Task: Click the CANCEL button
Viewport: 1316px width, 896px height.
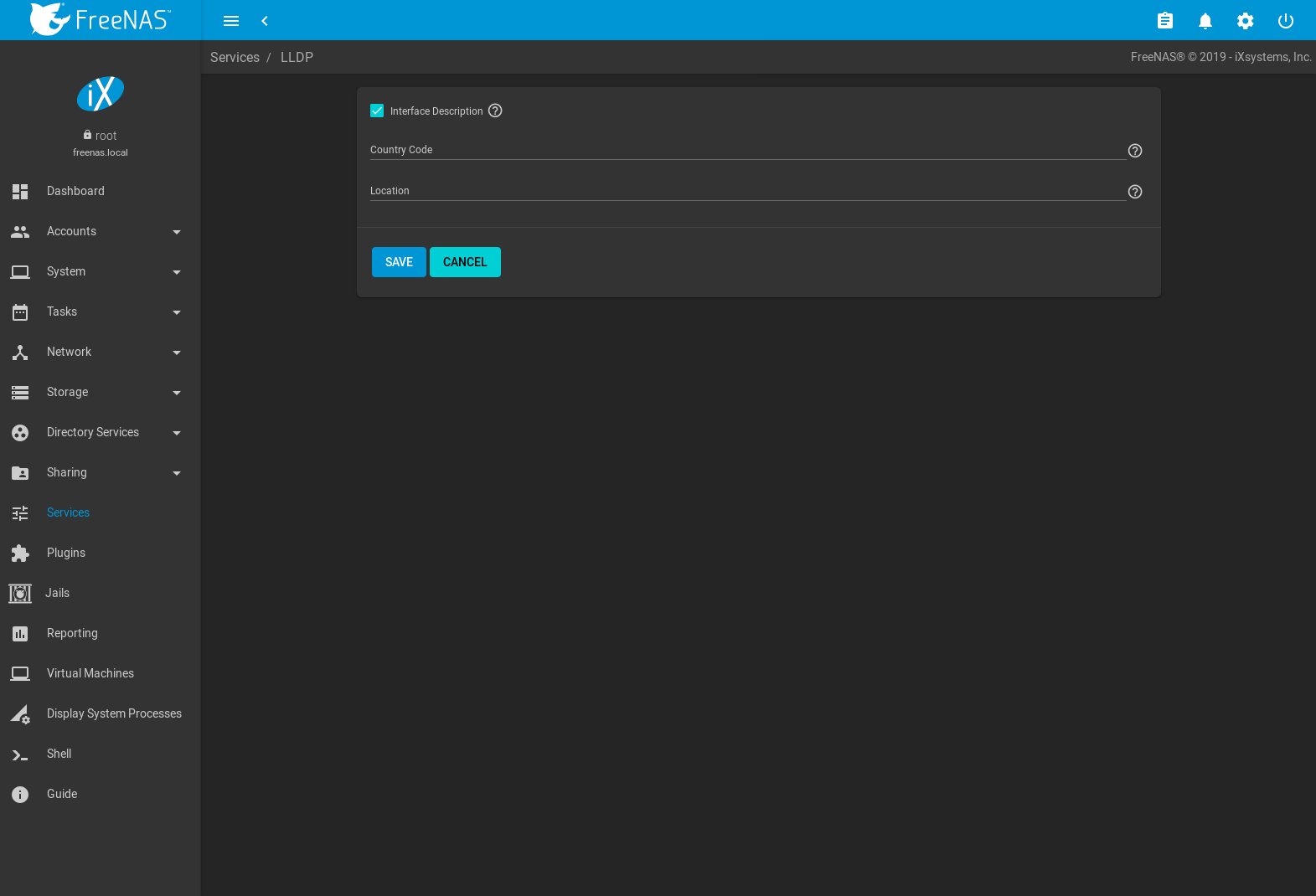Action: tap(465, 262)
